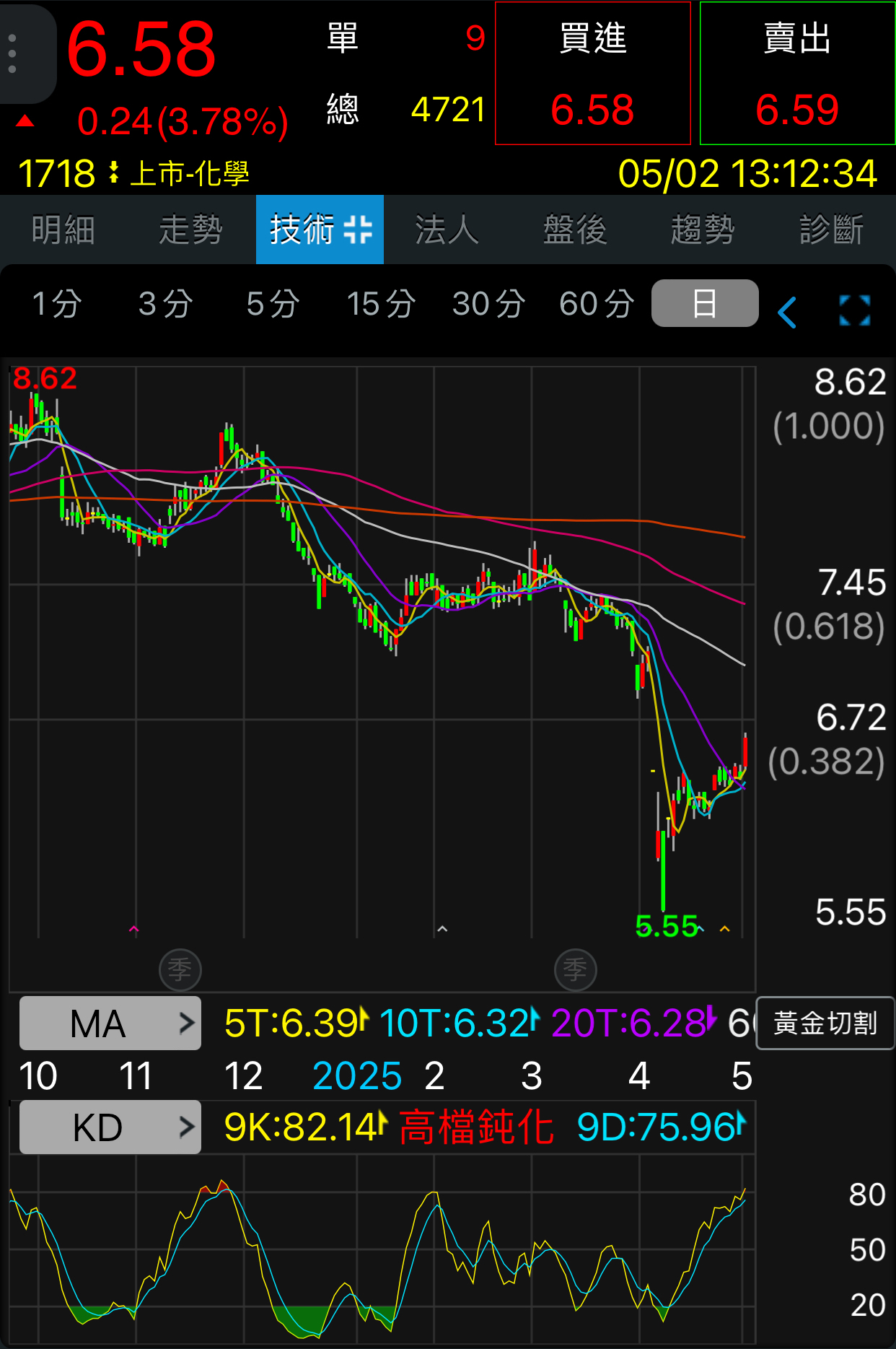Tap the stock code 1718
Image resolution: width=896 pixels, height=1349 pixels.
click(x=56, y=174)
